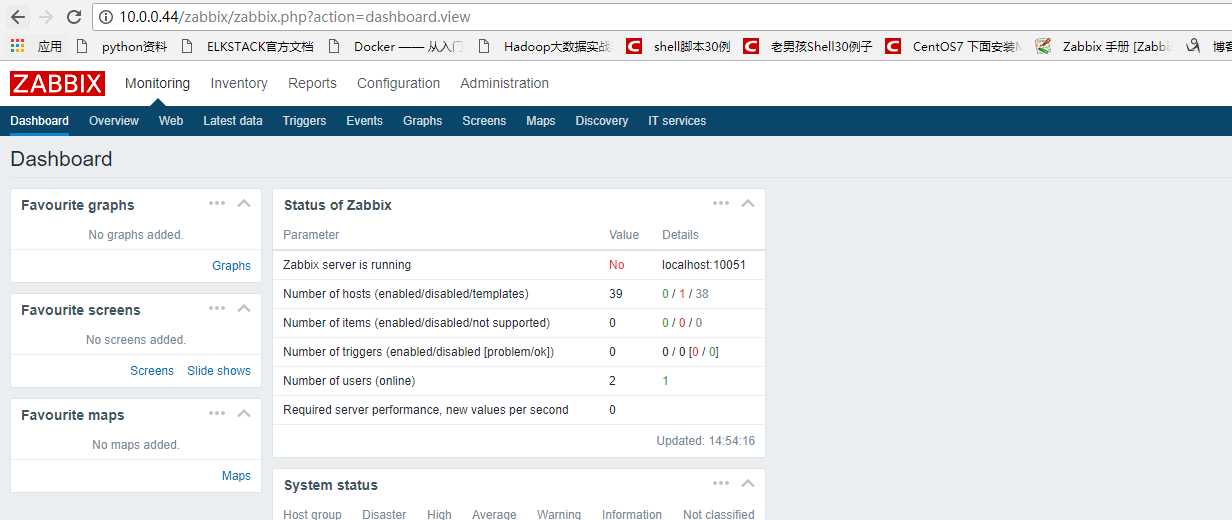Click the localhost:10051 details text
Screen dimensions: 1232x520
click(x=704, y=265)
